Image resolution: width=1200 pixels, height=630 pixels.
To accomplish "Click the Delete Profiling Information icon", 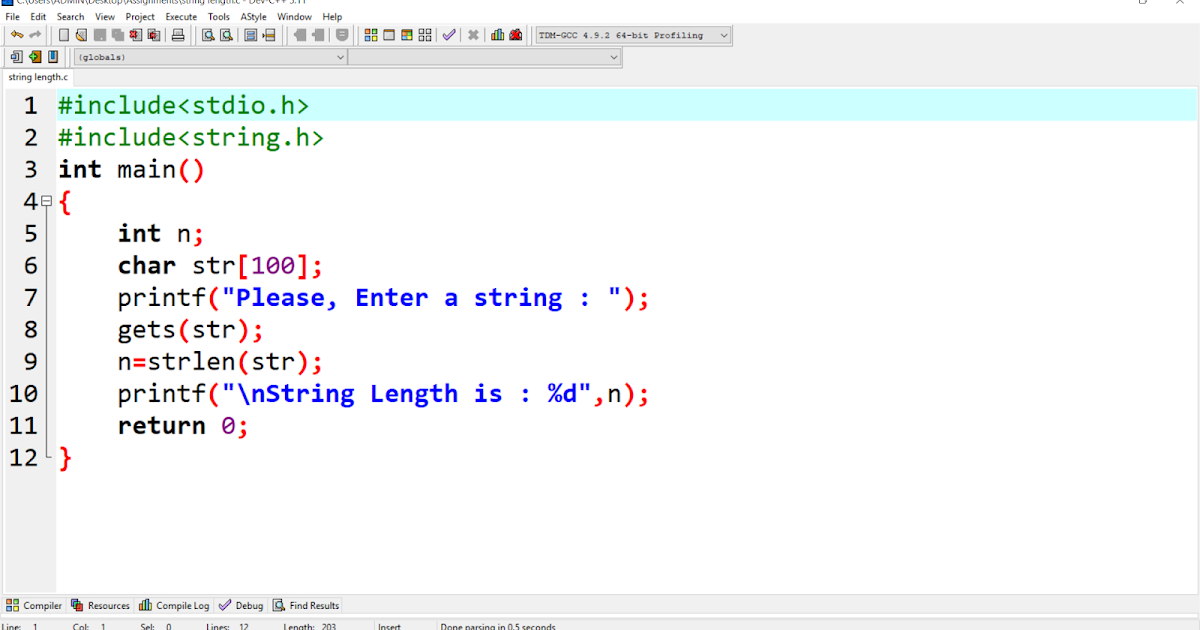I will pos(515,35).
